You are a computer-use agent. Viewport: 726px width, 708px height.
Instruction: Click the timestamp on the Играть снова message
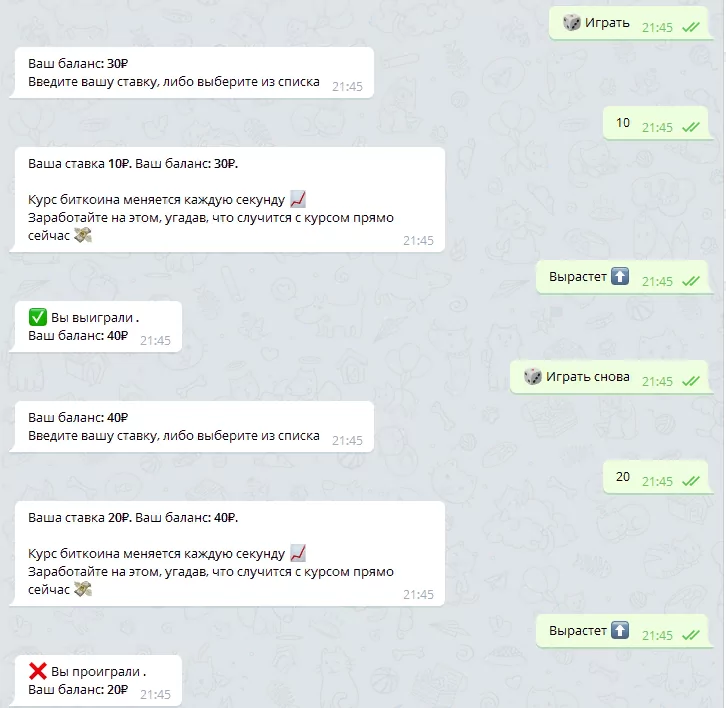tap(657, 382)
